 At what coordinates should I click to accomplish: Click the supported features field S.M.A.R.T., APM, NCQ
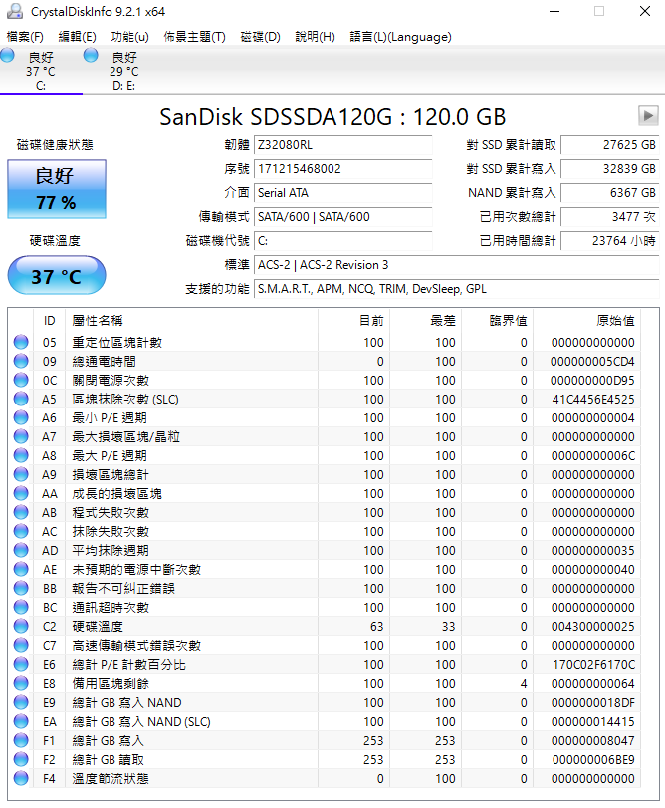coord(456,289)
